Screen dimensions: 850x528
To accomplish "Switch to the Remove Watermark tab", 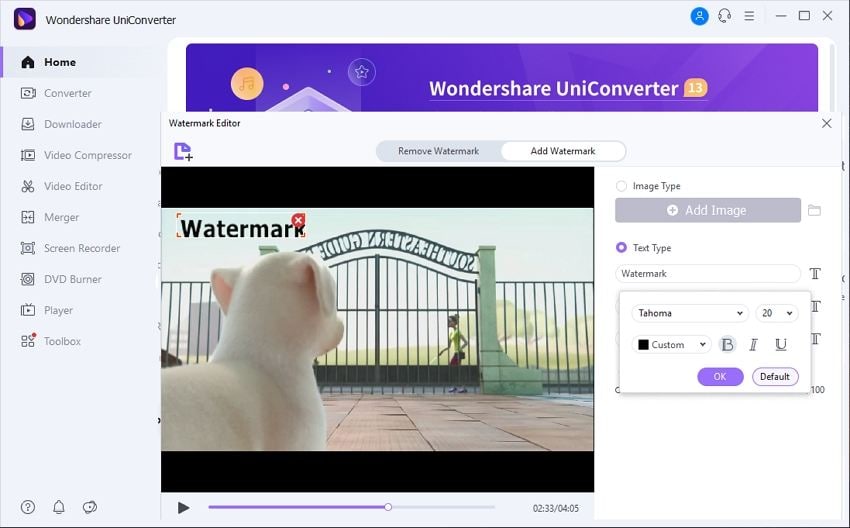I will (439, 151).
